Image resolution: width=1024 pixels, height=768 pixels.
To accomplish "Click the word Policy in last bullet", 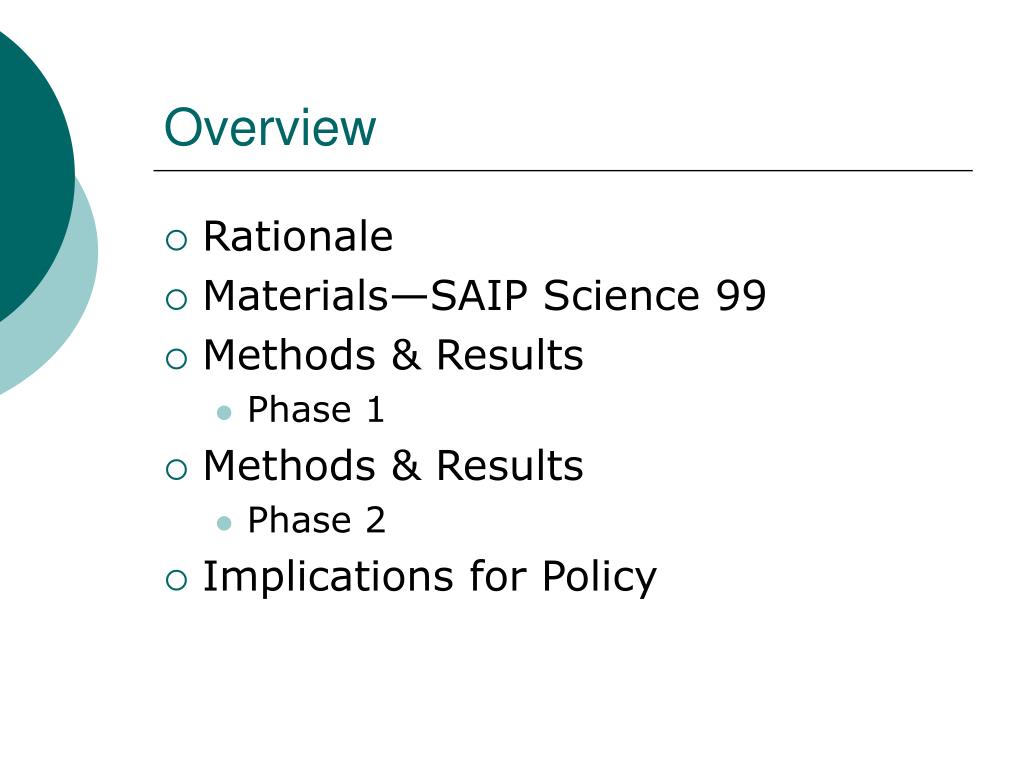I will pos(599,577).
